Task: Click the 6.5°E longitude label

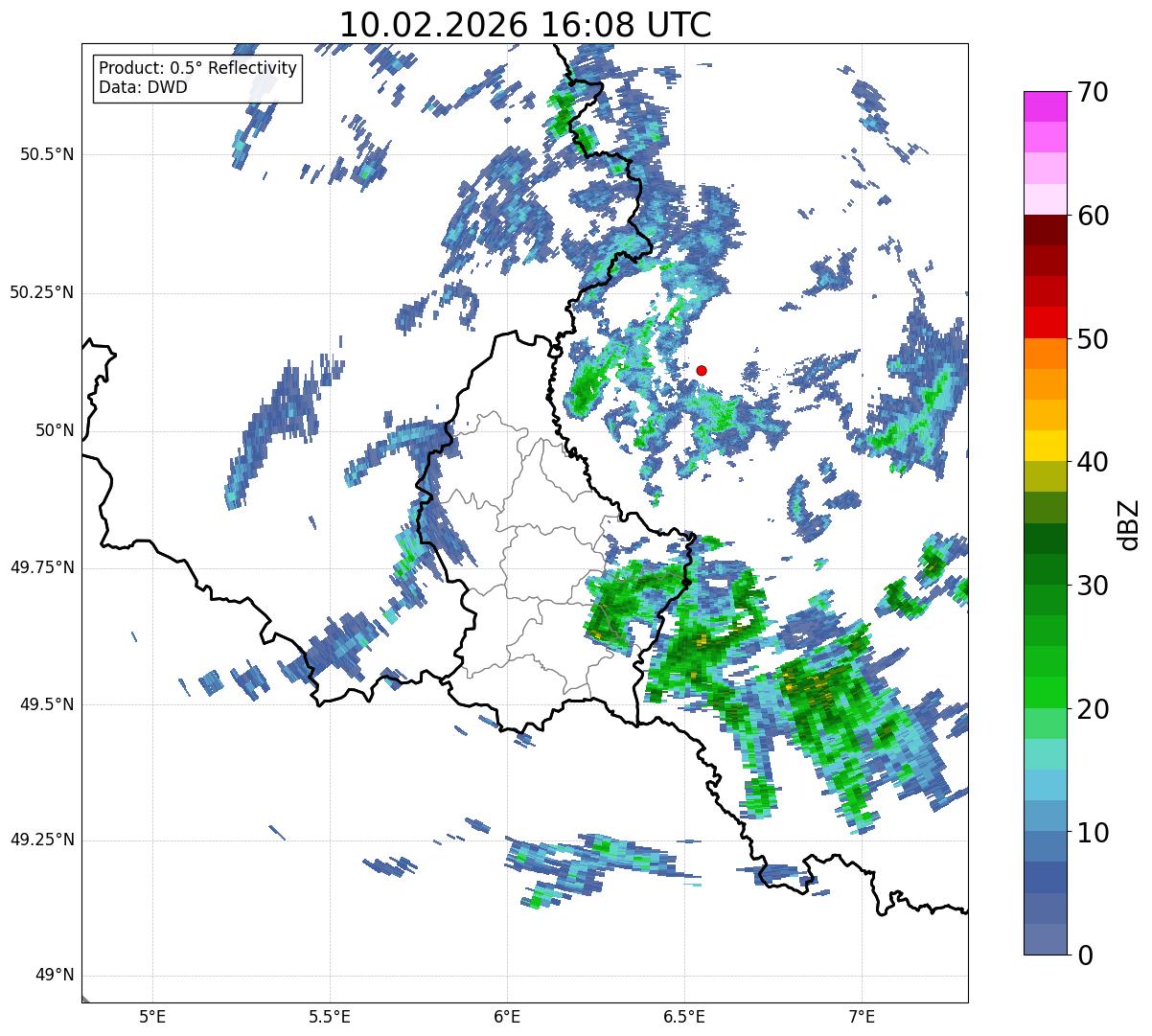Action: (x=684, y=1016)
